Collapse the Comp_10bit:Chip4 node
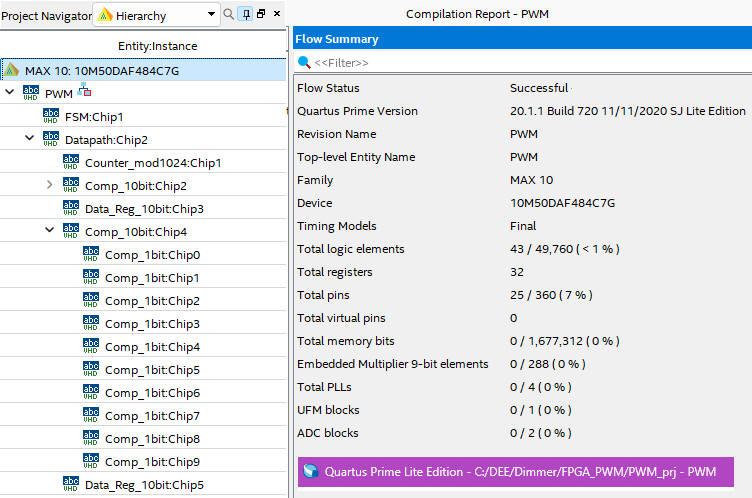The width and height of the screenshot is (752, 498). 50,231
